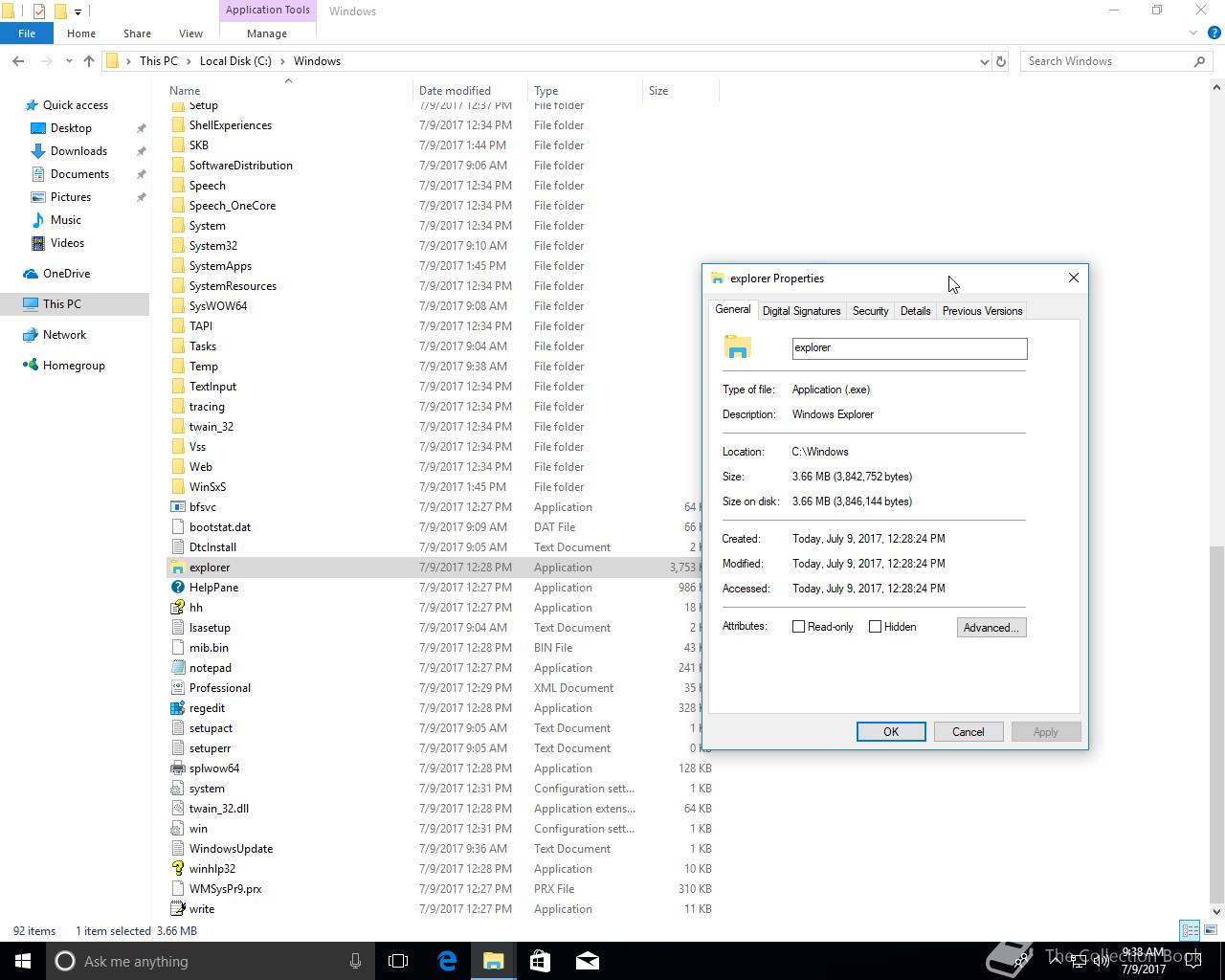The image size is (1225, 980).
Task: Click the explorer icon in Properties dialog
Action: coord(738,346)
